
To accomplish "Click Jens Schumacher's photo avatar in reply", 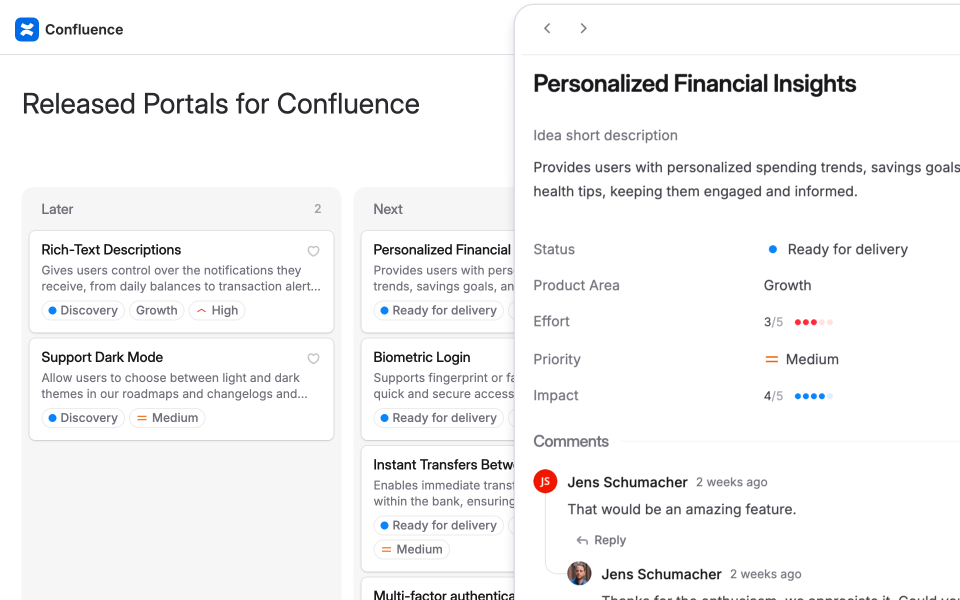I will pyautogui.click(x=579, y=573).
